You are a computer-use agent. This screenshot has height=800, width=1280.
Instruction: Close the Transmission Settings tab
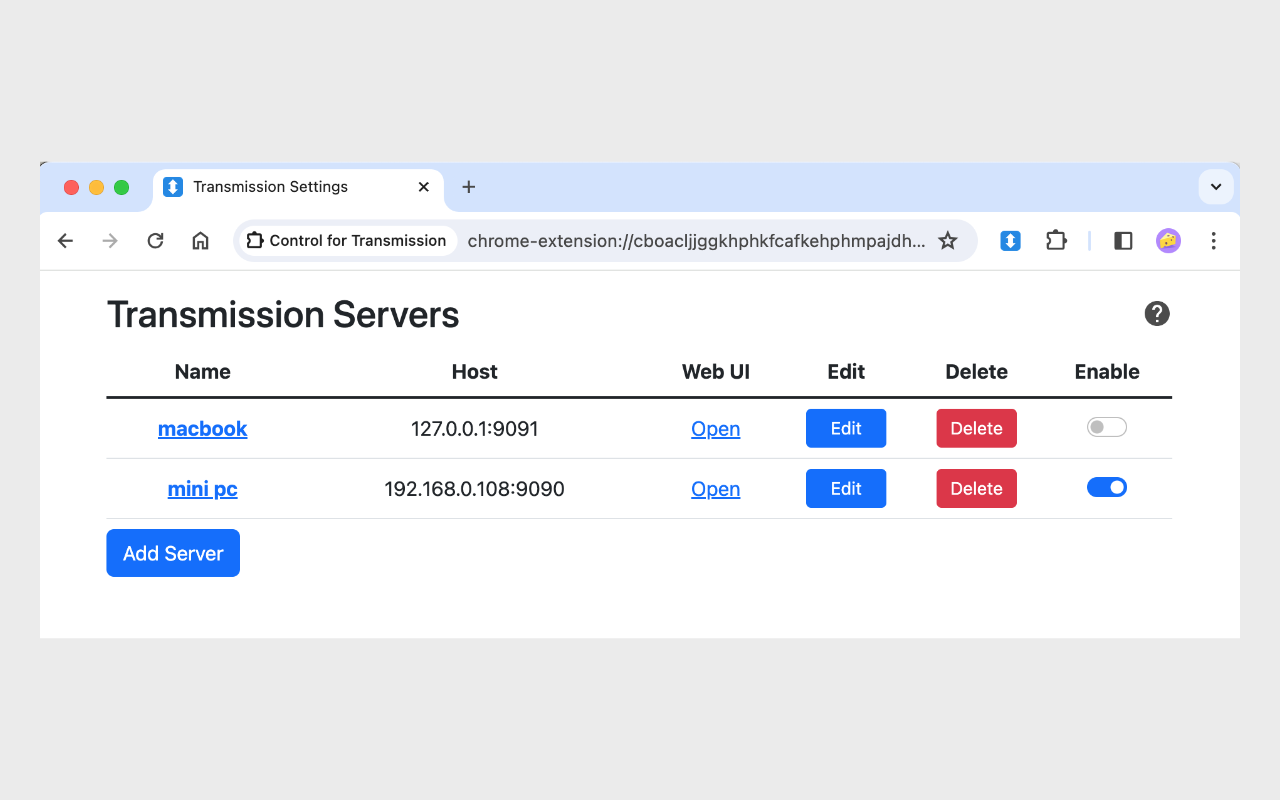(424, 187)
